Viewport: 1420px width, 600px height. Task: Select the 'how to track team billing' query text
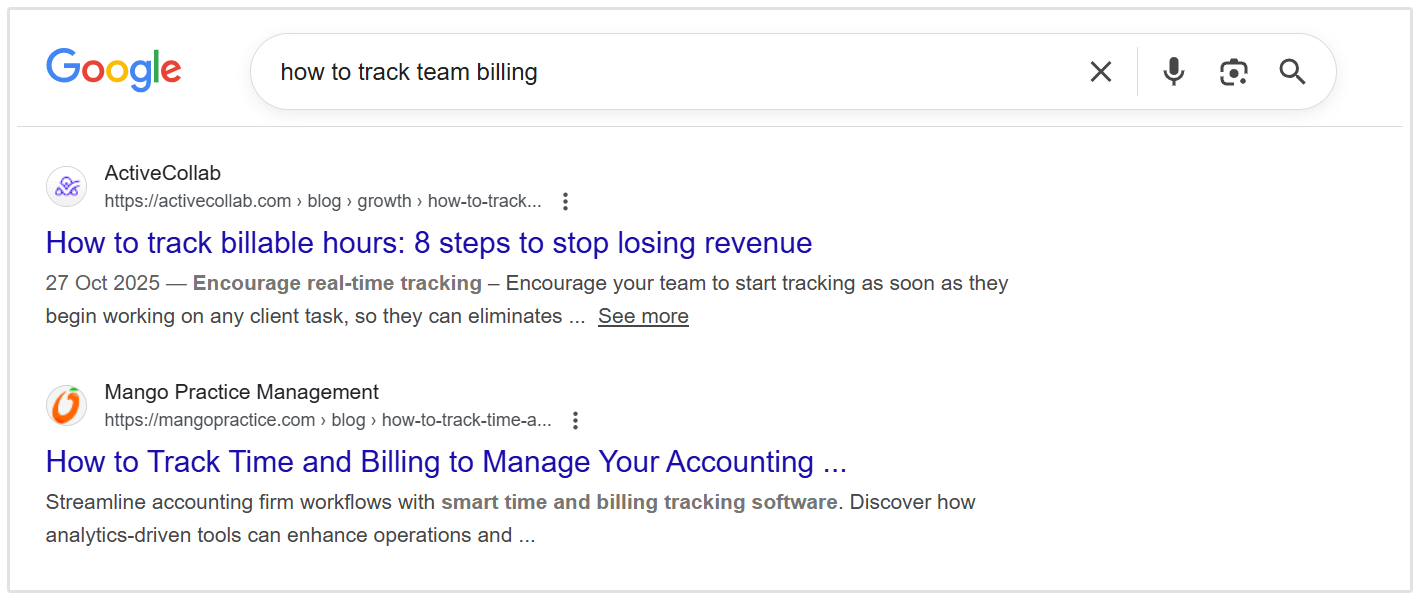[x=410, y=71]
